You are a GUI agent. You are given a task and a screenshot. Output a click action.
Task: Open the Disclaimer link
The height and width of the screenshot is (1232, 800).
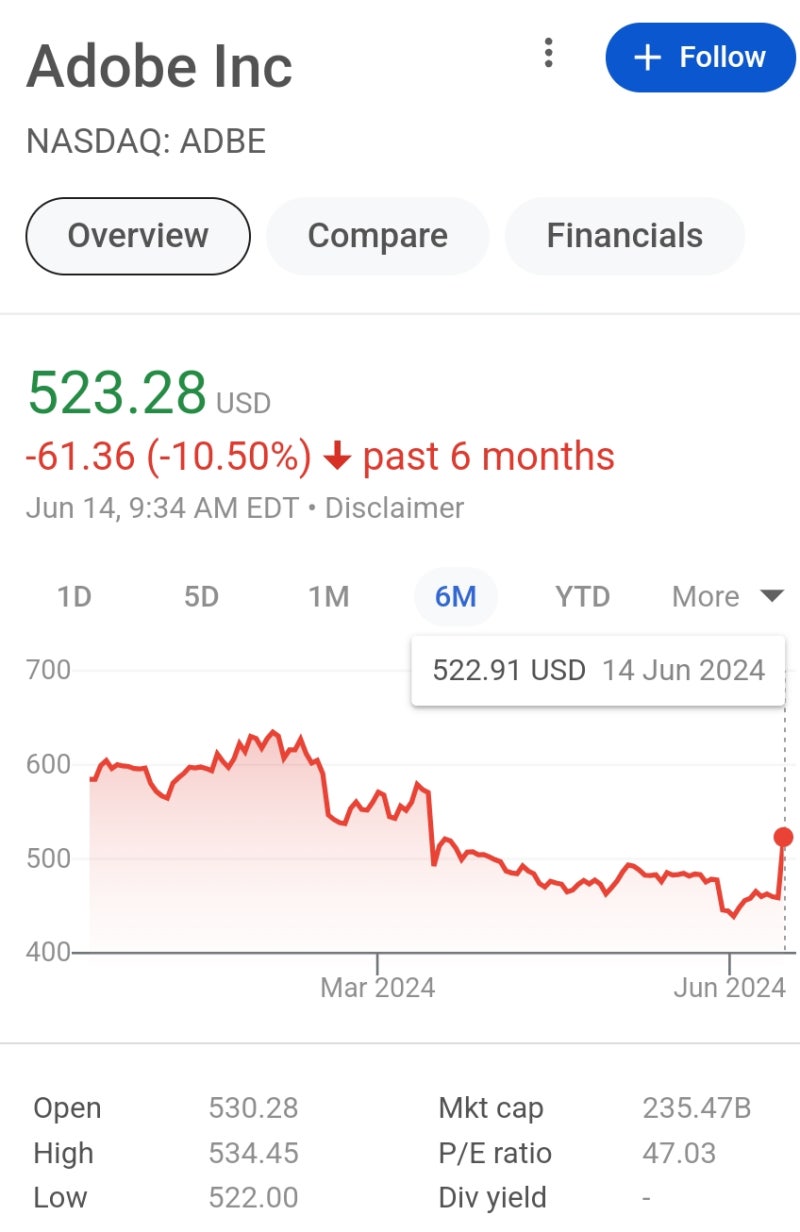click(394, 508)
